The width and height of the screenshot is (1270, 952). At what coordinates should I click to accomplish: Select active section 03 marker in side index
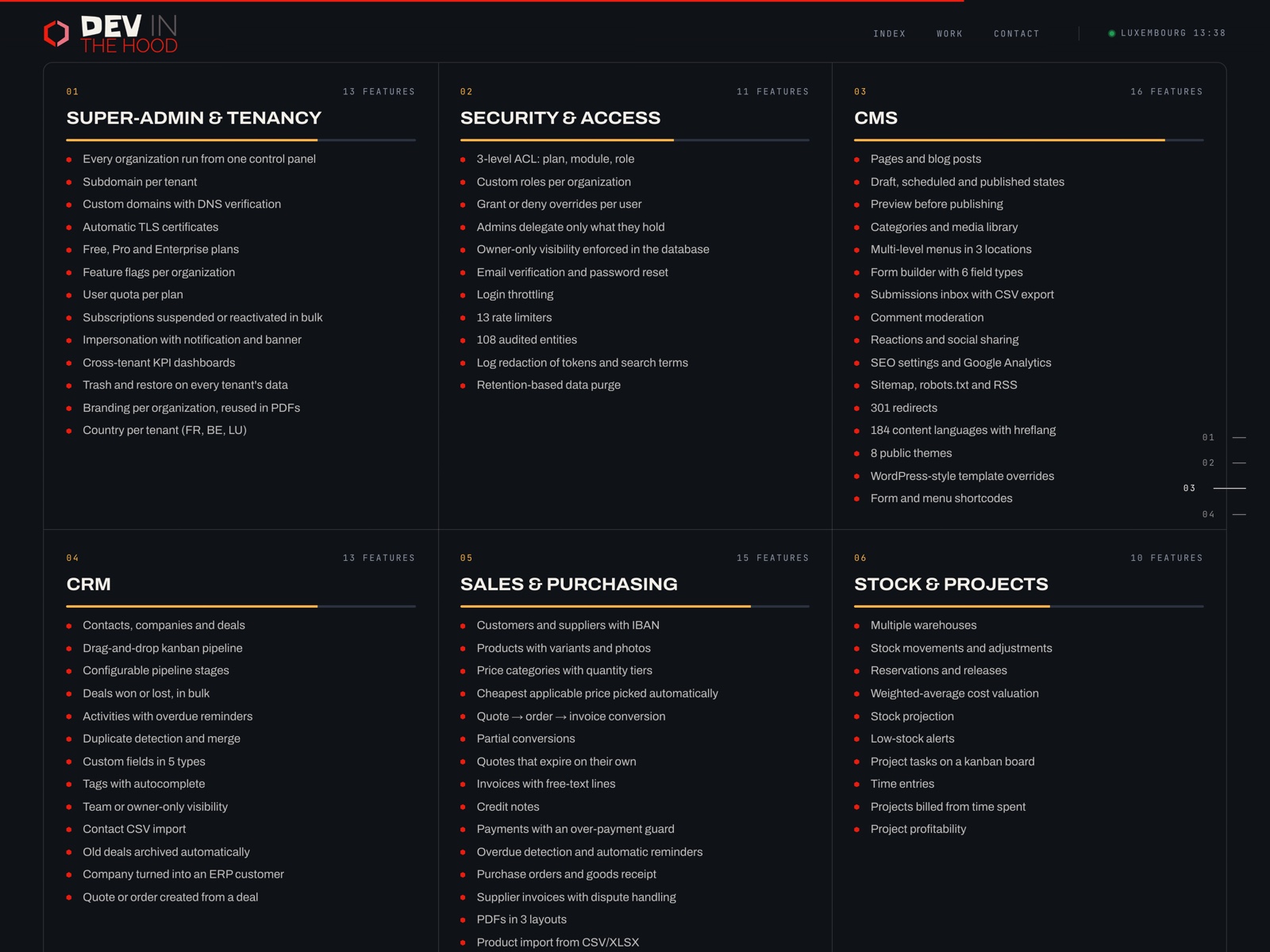(1214, 488)
